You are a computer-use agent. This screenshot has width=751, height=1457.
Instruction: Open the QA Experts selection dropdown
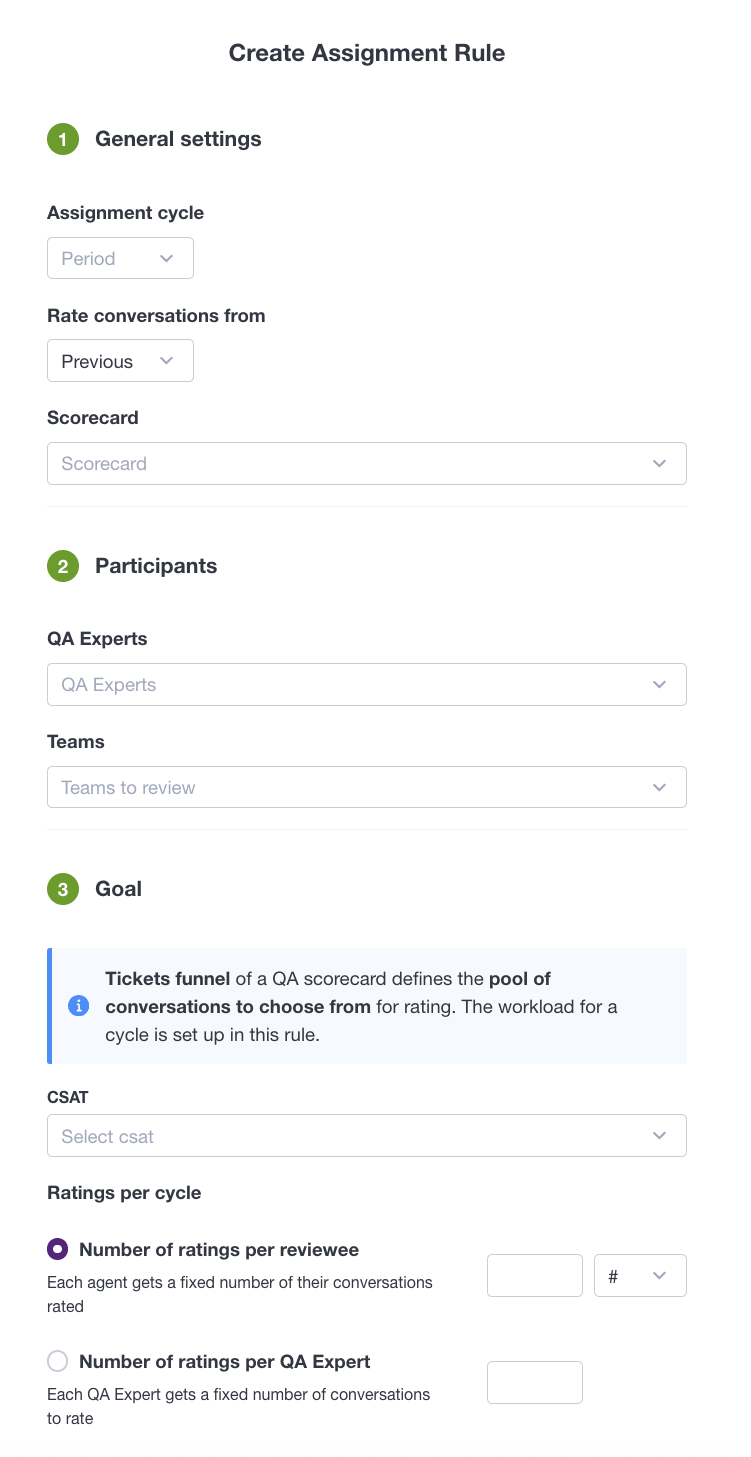(367, 685)
